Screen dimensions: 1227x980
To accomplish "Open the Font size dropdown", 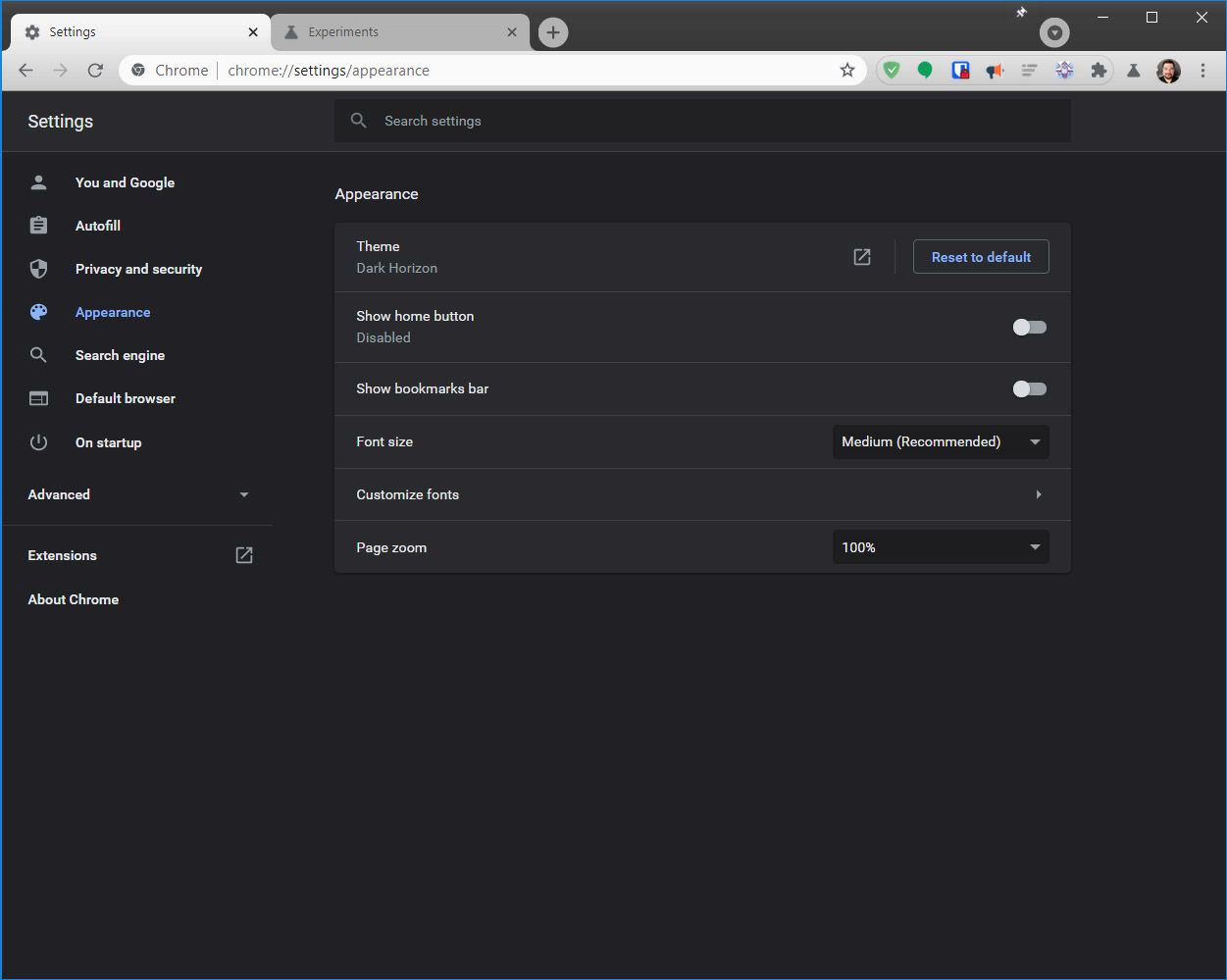I will pyautogui.click(x=940, y=441).
